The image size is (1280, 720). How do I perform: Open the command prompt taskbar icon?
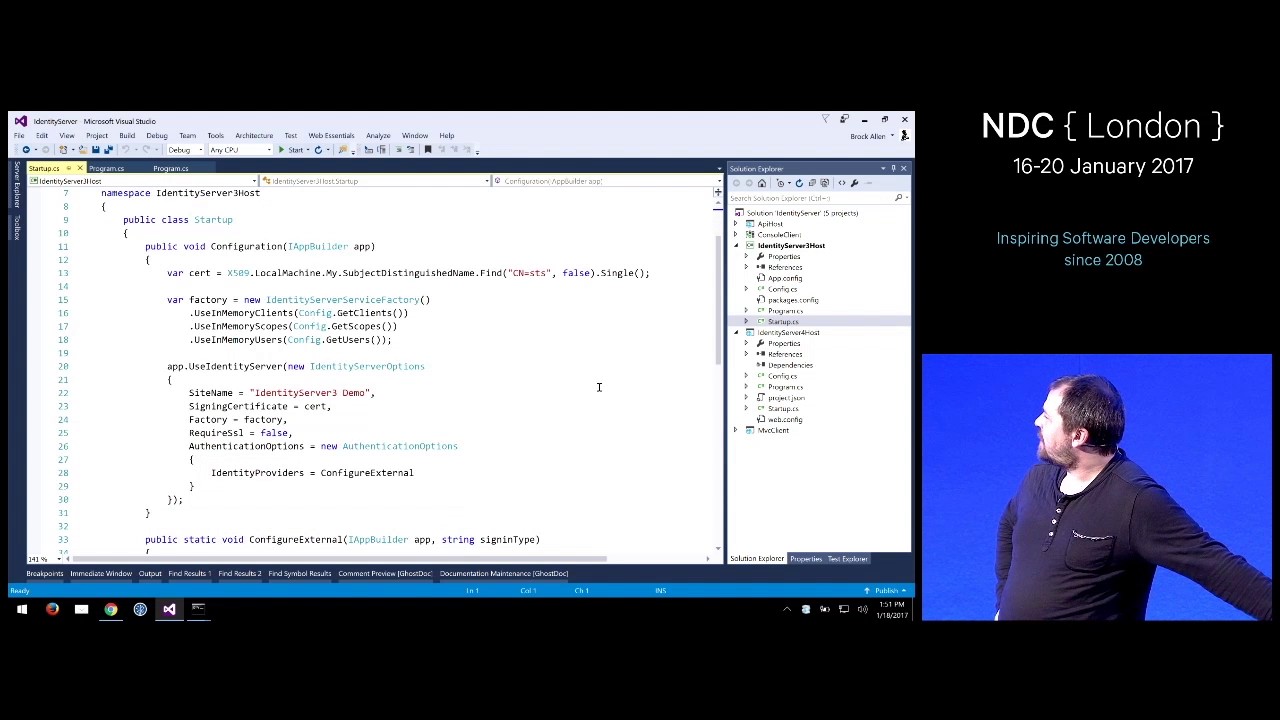(x=198, y=609)
